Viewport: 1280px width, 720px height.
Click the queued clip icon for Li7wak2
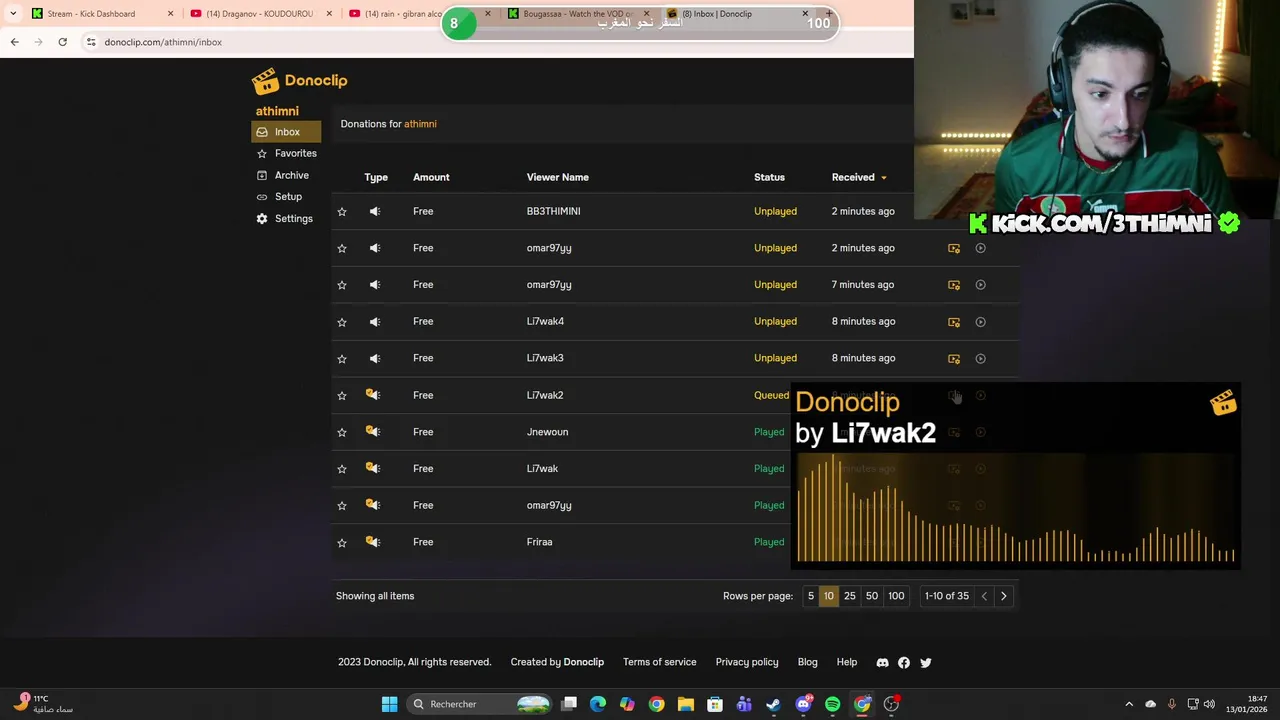[373, 394]
